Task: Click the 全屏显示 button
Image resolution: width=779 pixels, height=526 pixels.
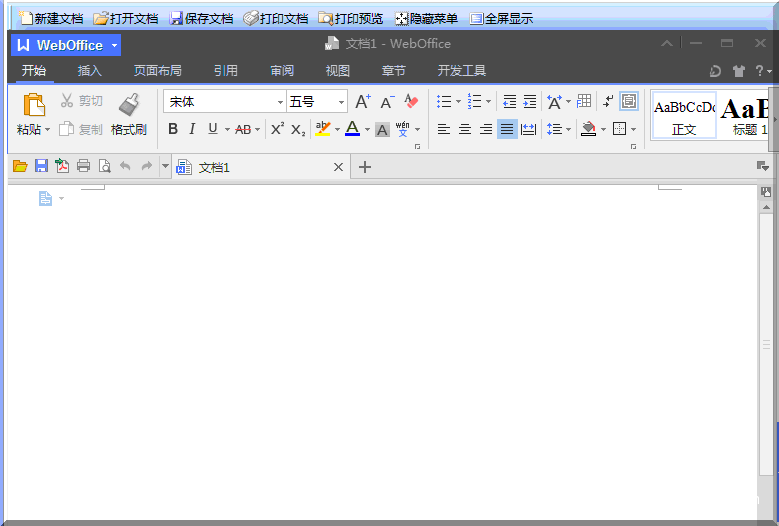Action: [x=501, y=18]
